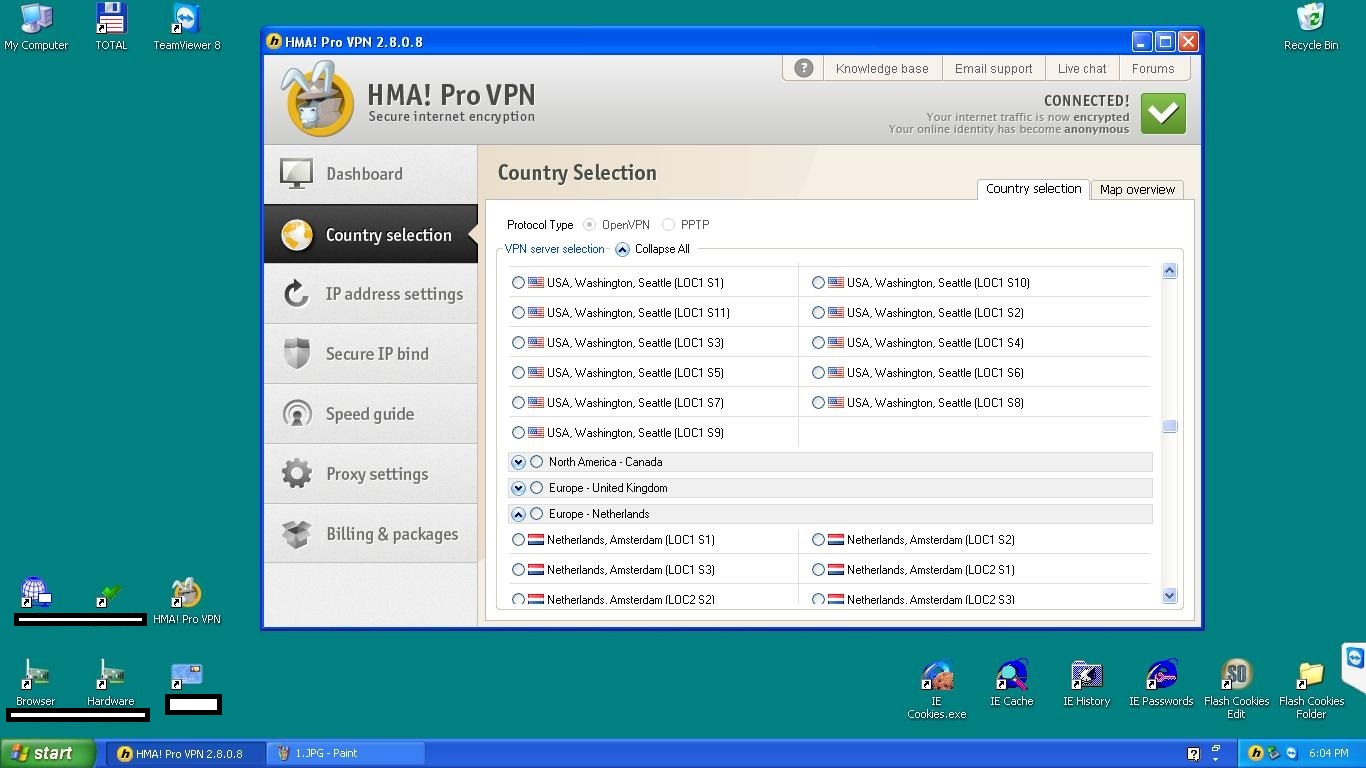This screenshot has width=1366, height=768.
Task: Expand the Europe - United Kingdom group
Action: 518,488
